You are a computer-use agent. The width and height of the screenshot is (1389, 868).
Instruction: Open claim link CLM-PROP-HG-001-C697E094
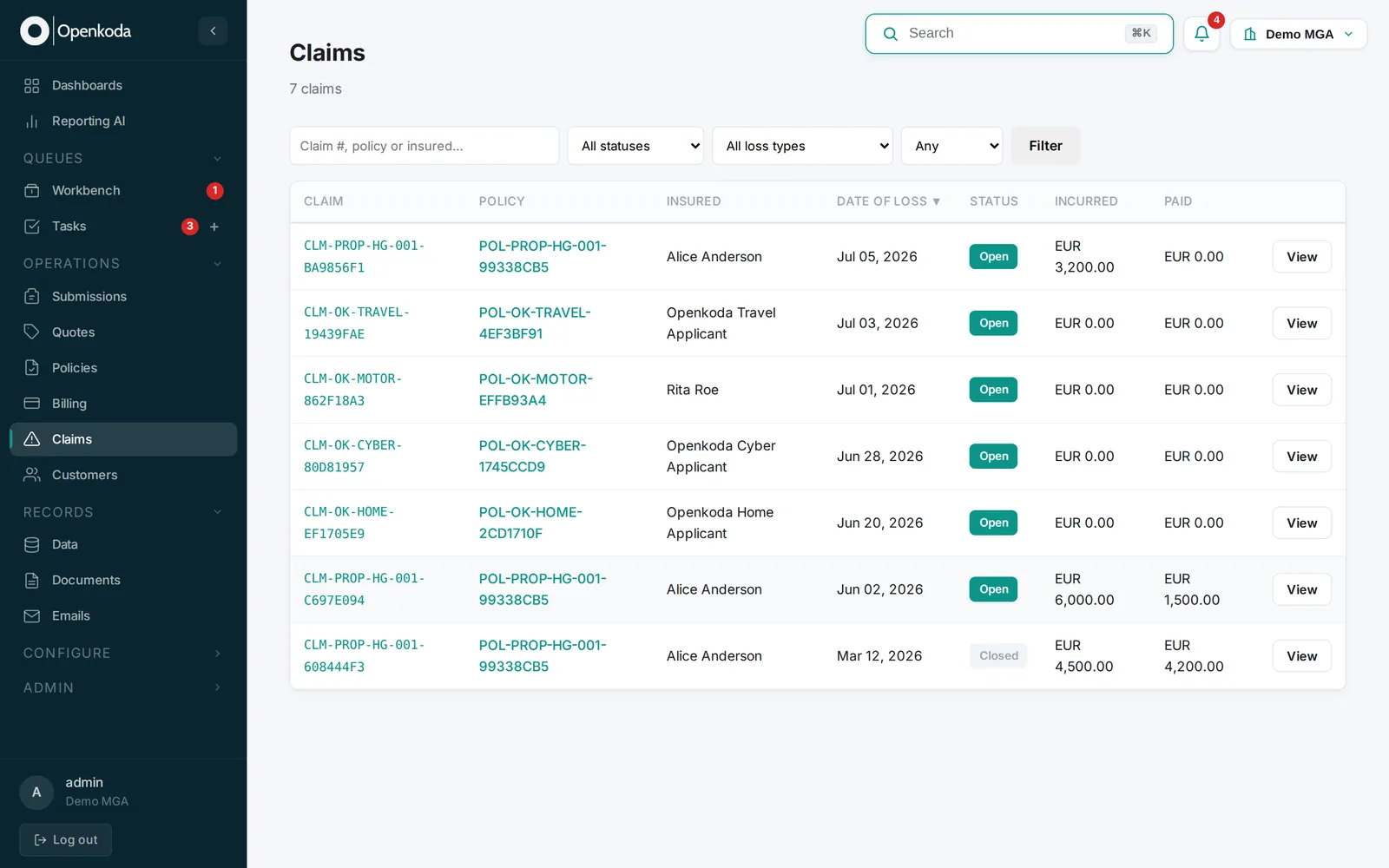click(364, 589)
